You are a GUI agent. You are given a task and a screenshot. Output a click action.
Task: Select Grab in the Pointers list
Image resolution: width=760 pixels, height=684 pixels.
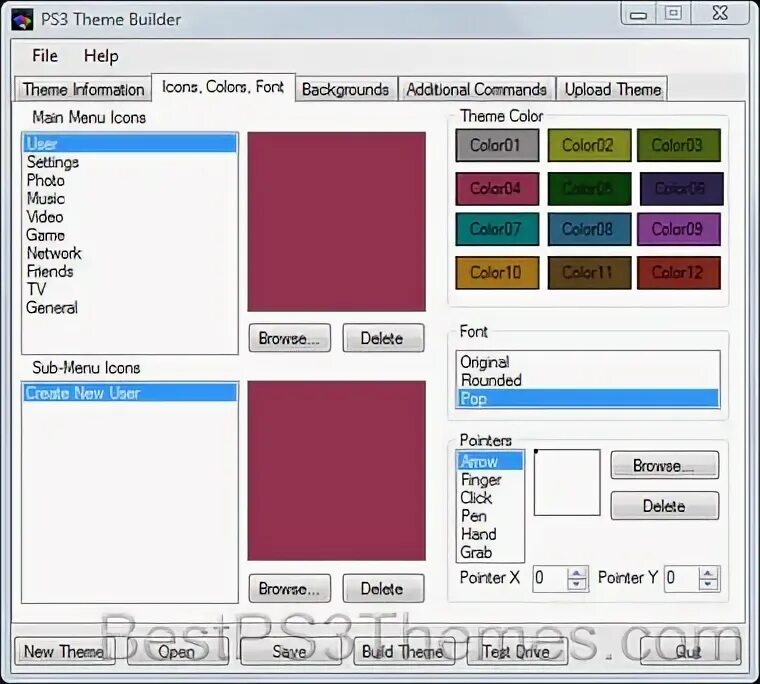[490, 552]
